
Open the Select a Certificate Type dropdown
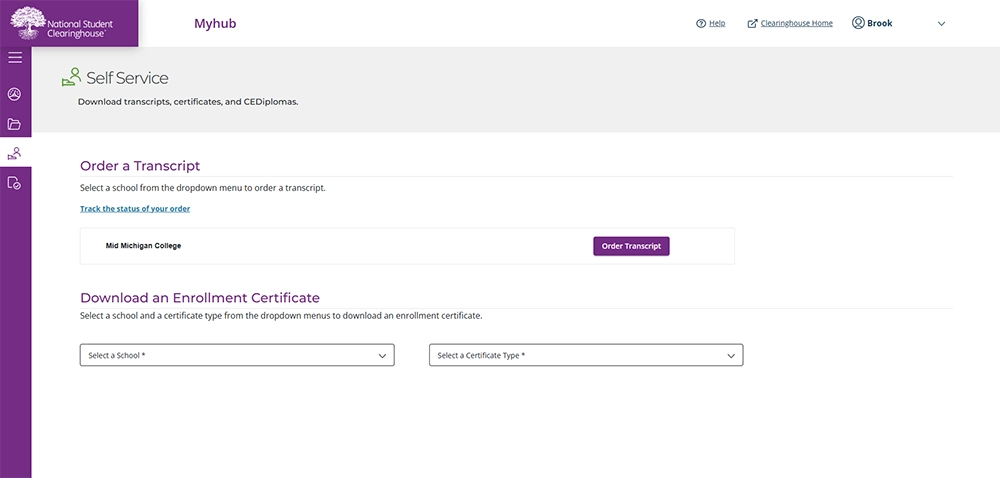coord(586,355)
